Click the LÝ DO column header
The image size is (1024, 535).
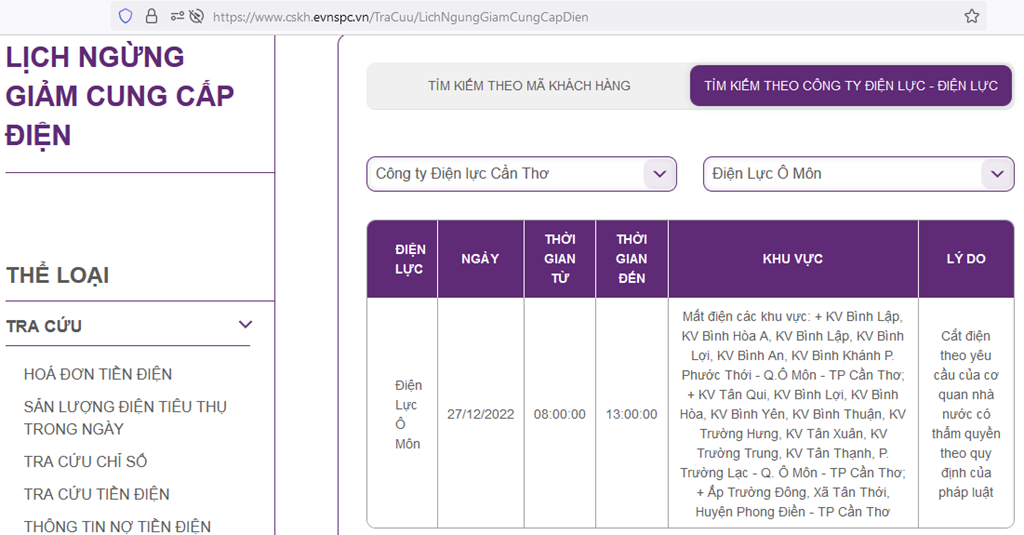(x=965, y=259)
